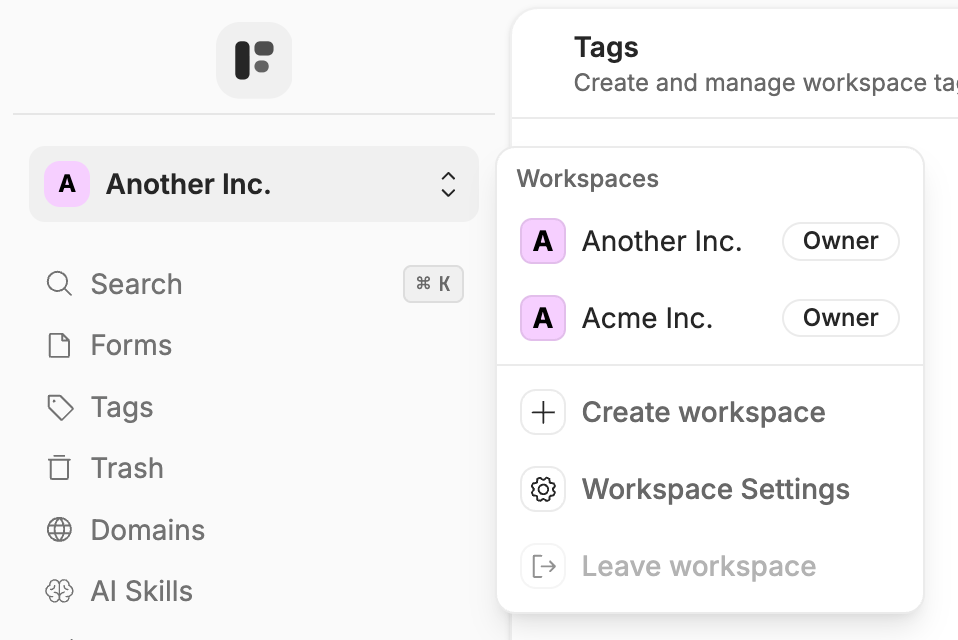The image size is (958, 640).
Task: Click the up-down chevrons in workspace switcher
Action: tap(448, 184)
